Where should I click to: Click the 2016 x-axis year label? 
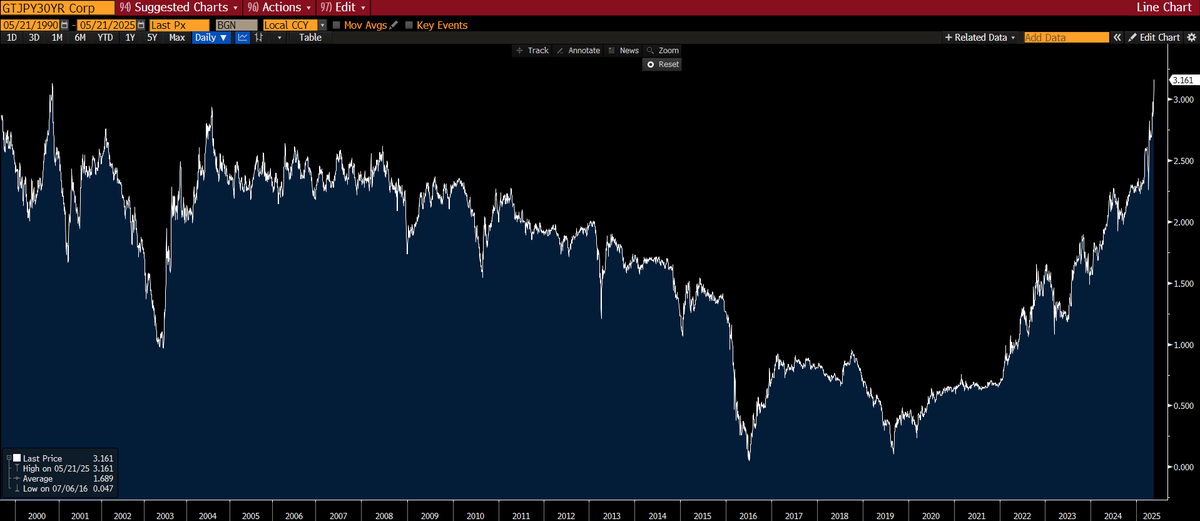(x=747, y=515)
